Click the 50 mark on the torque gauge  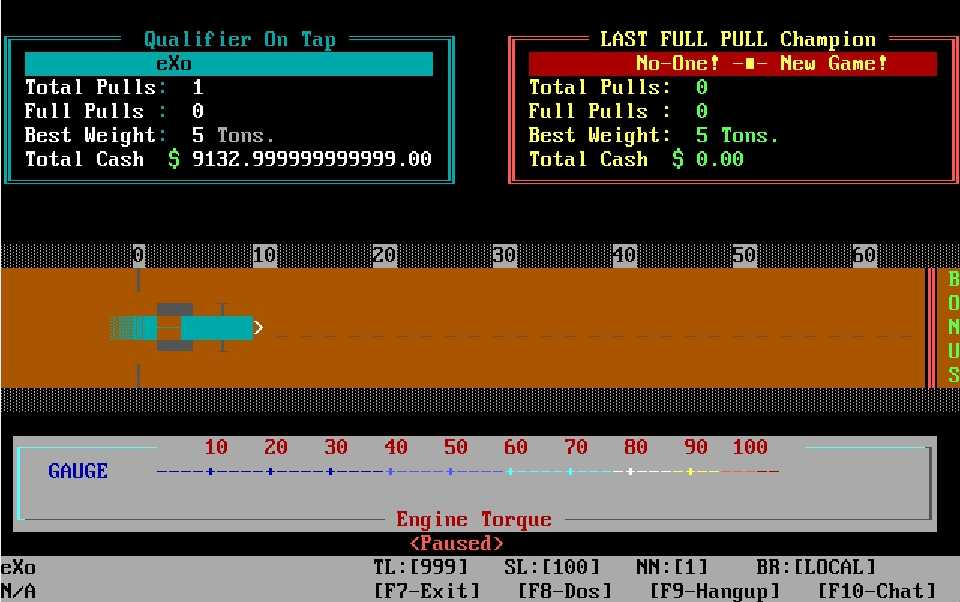pyautogui.click(x=455, y=448)
